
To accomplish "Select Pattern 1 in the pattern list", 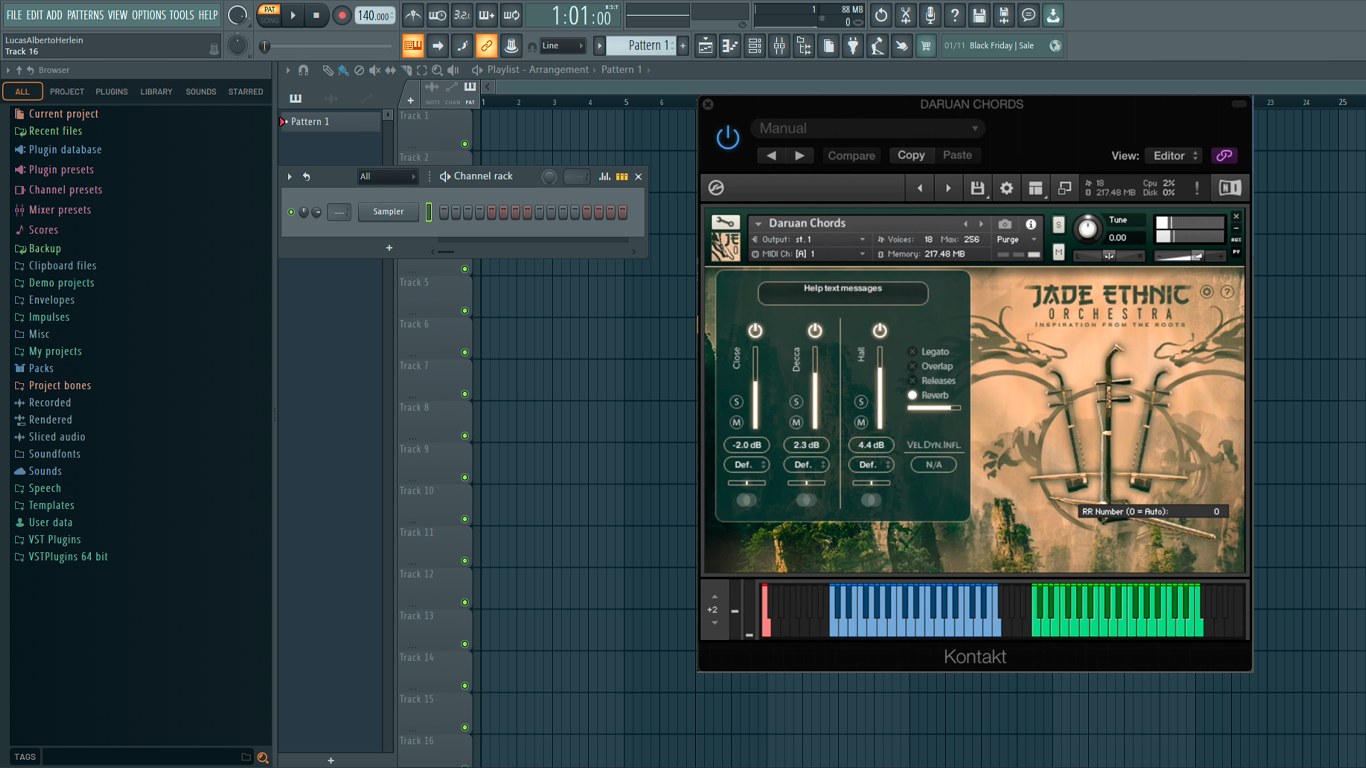I will 330,122.
